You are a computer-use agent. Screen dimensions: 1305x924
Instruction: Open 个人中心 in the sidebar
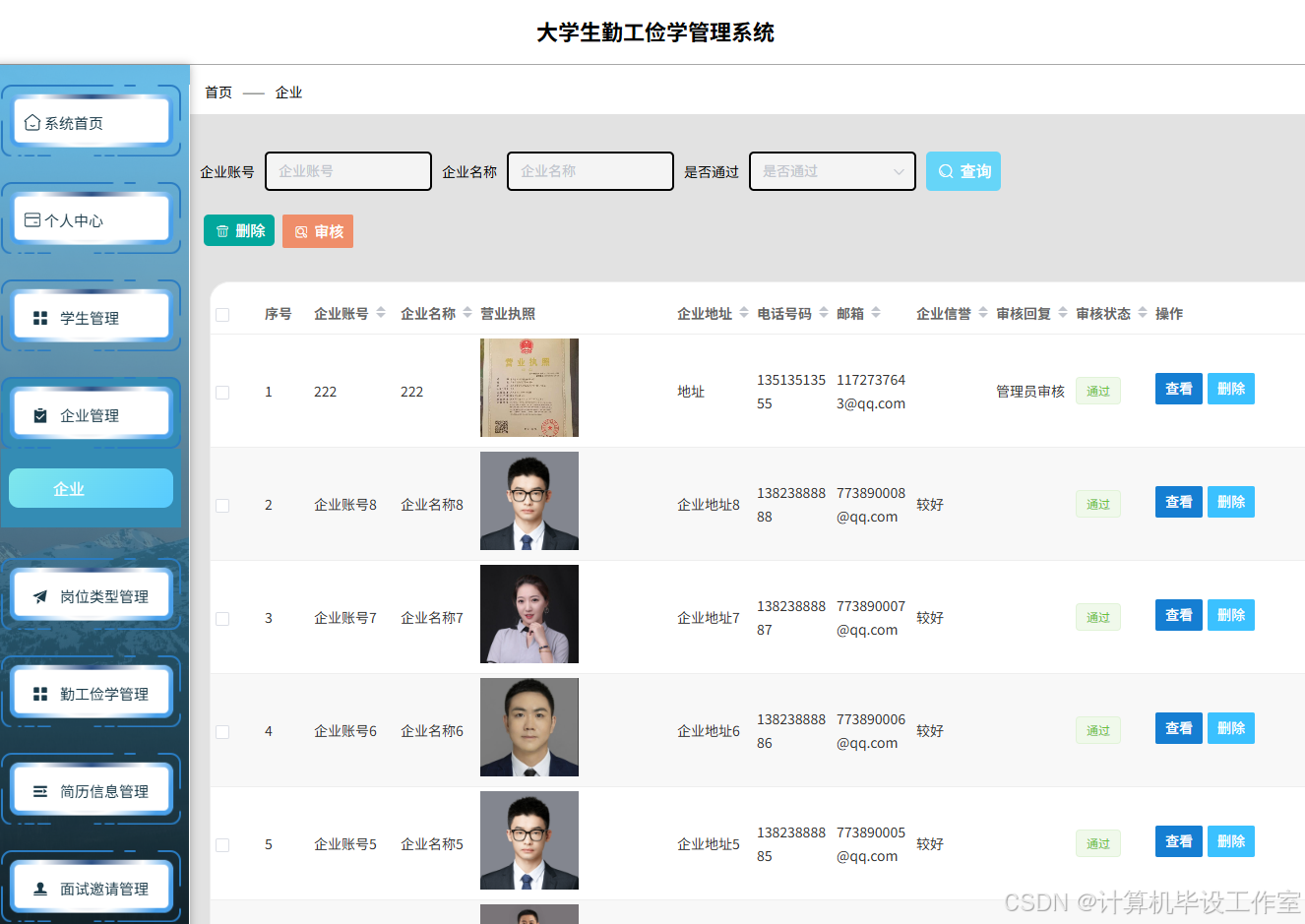tap(91, 220)
